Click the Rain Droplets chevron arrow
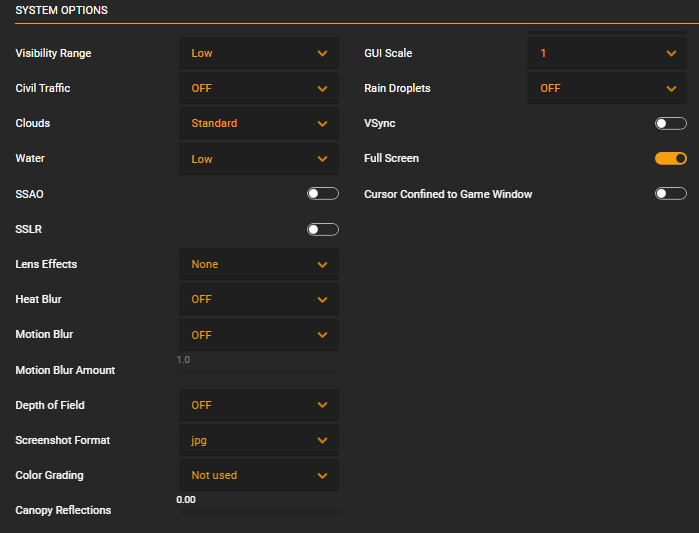This screenshot has height=533, width=699. click(x=671, y=89)
